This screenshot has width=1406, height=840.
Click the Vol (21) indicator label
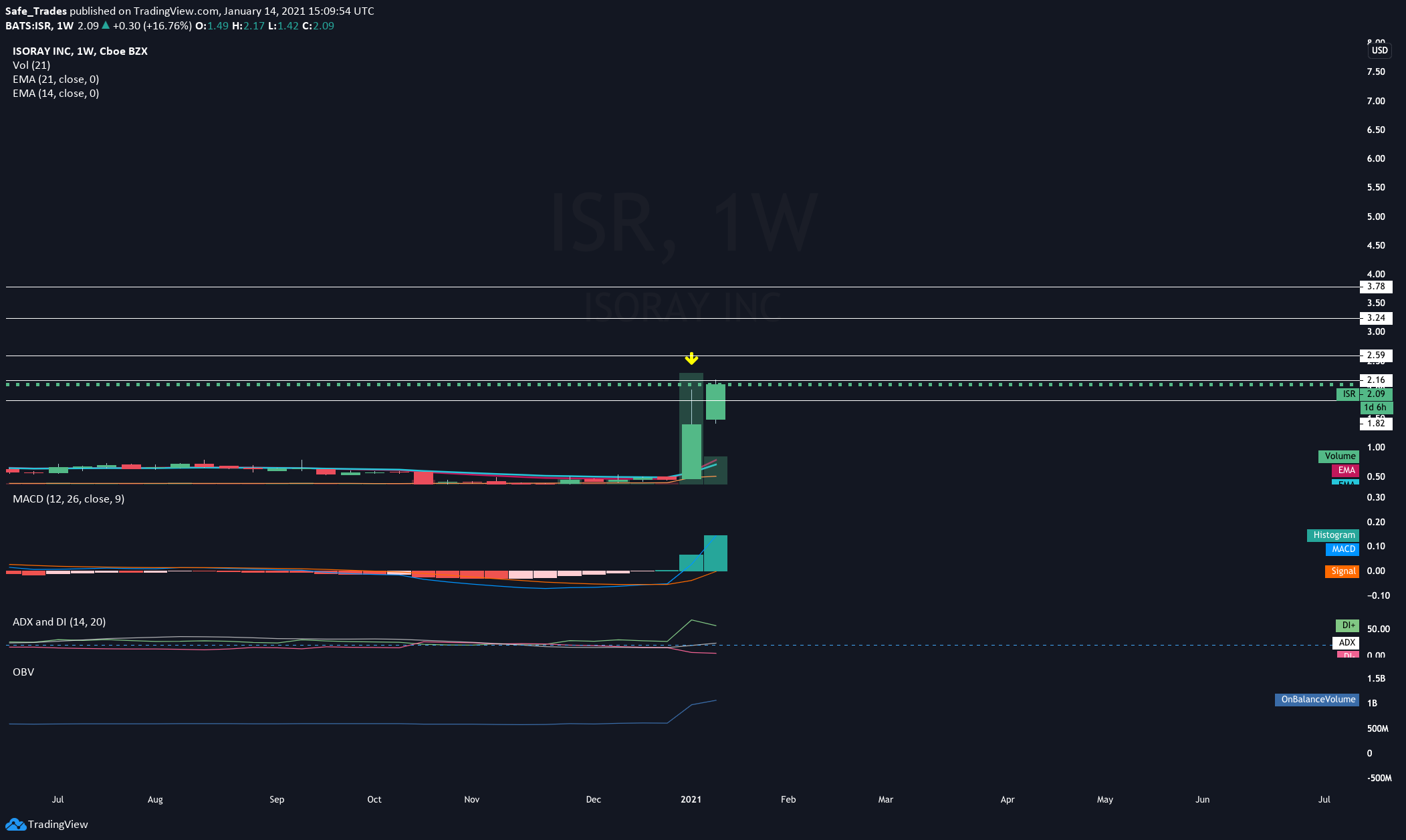coord(31,65)
